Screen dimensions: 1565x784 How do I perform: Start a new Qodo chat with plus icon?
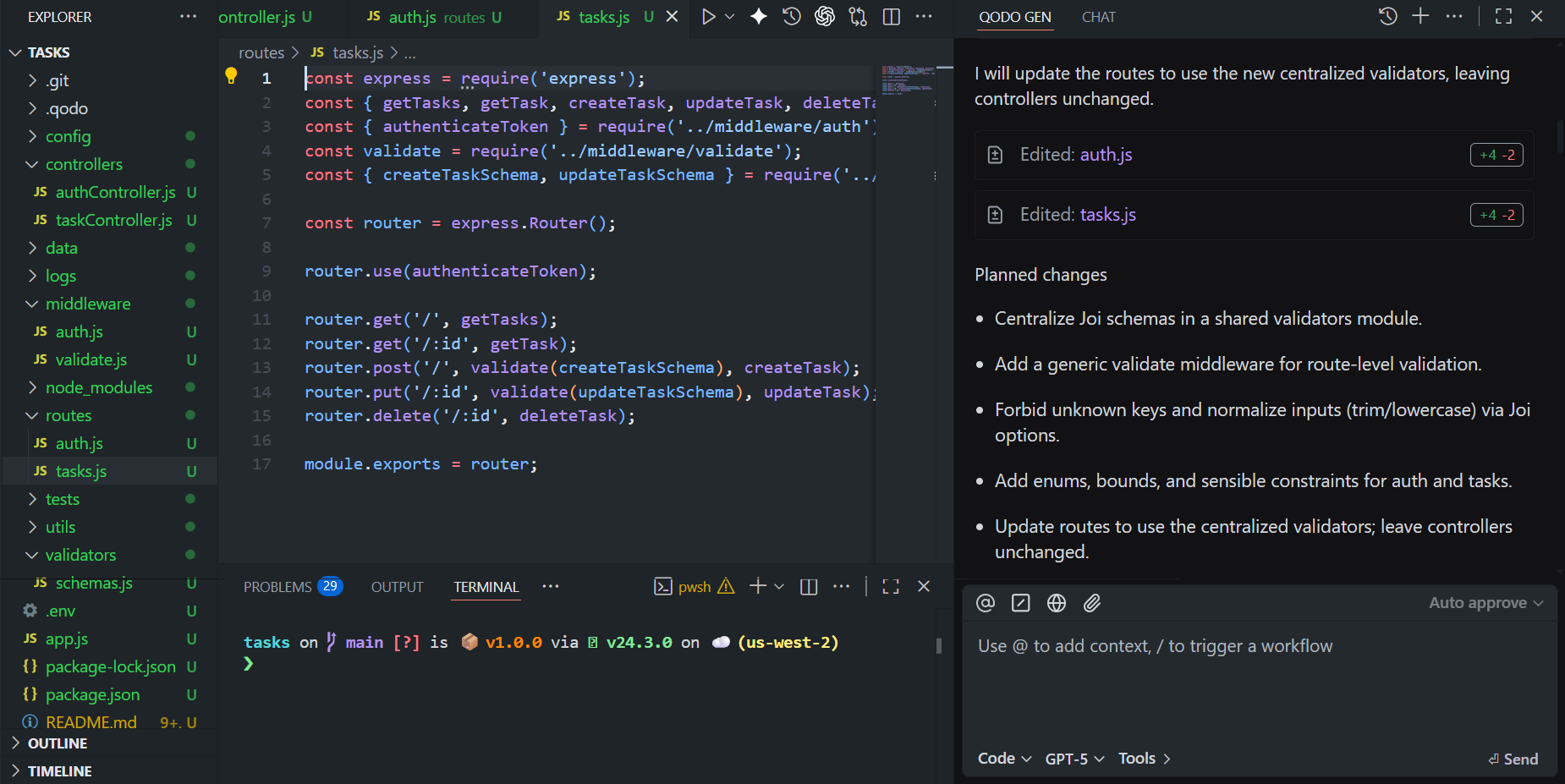click(x=1420, y=16)
